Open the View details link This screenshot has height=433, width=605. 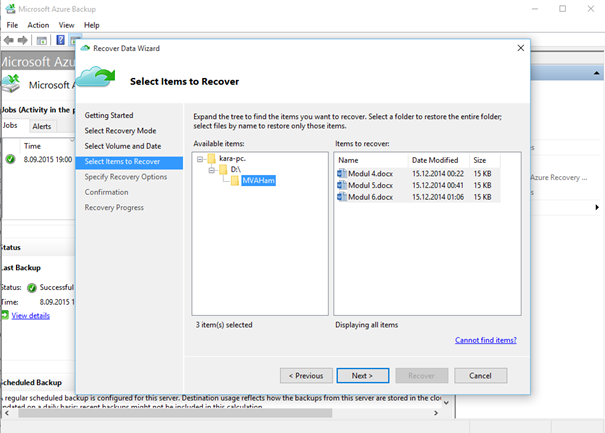coord(30,316)
